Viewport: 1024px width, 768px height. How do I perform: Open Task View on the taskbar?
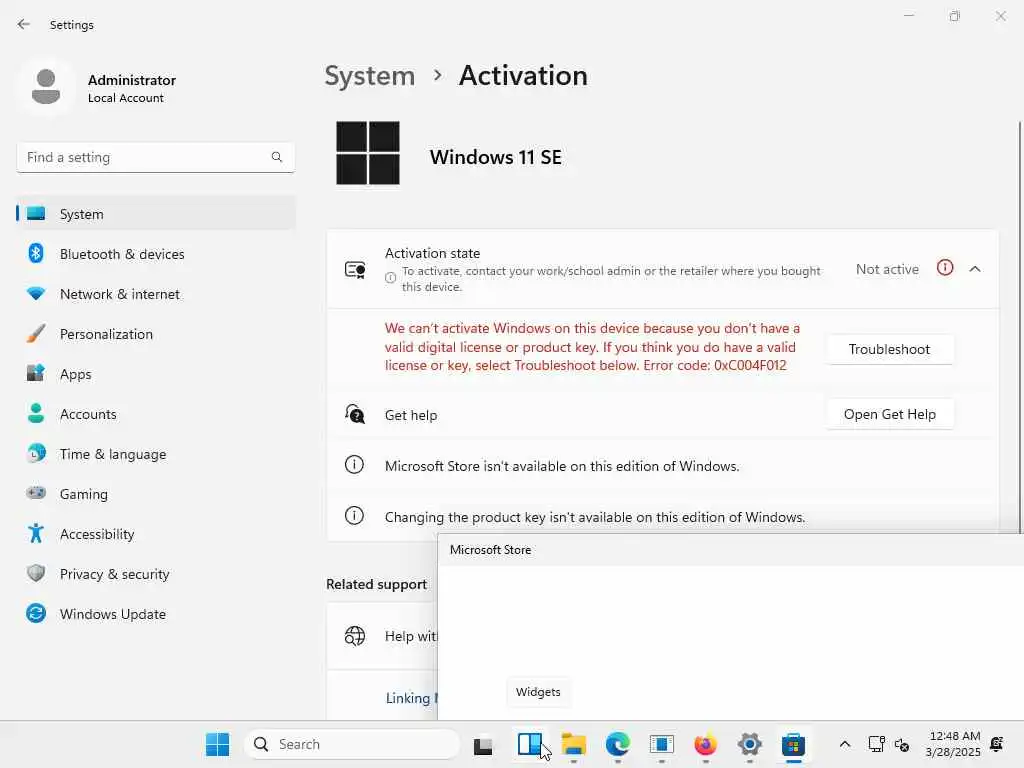pyautogui.click(x=483, y=745)
